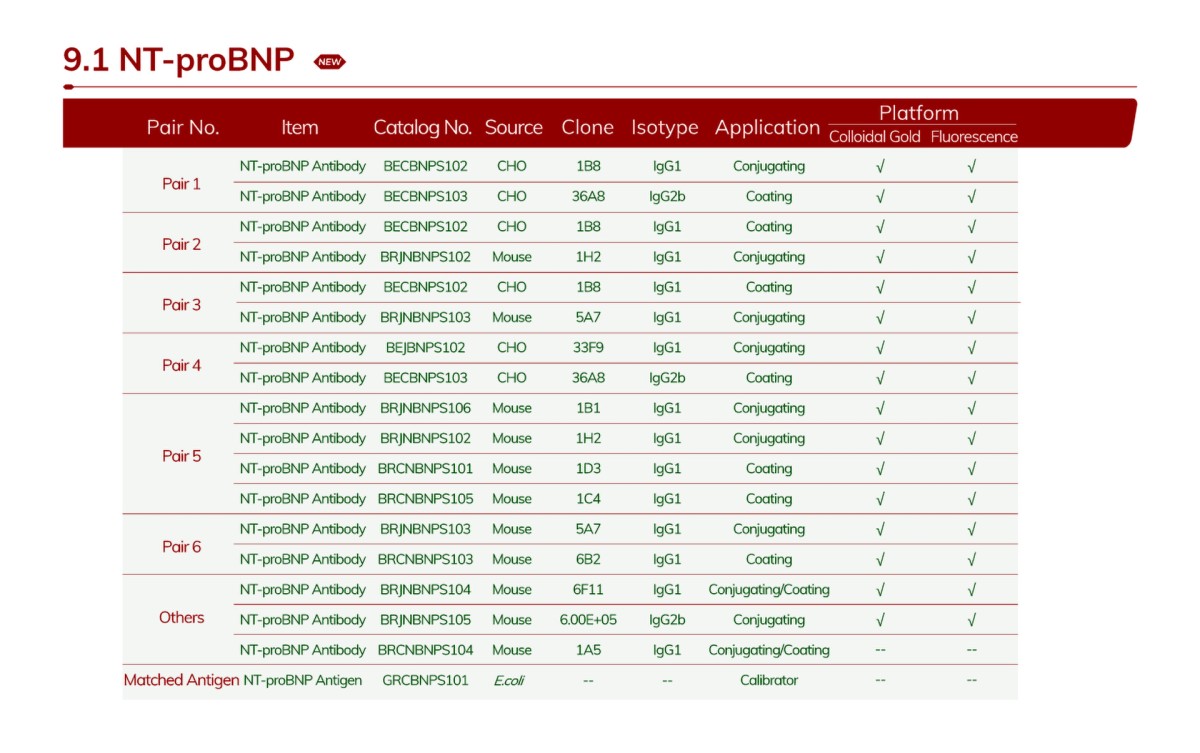This screenshot has width=1200, height=753.
Task: Open the Application column header
Action: pos(767,127)
